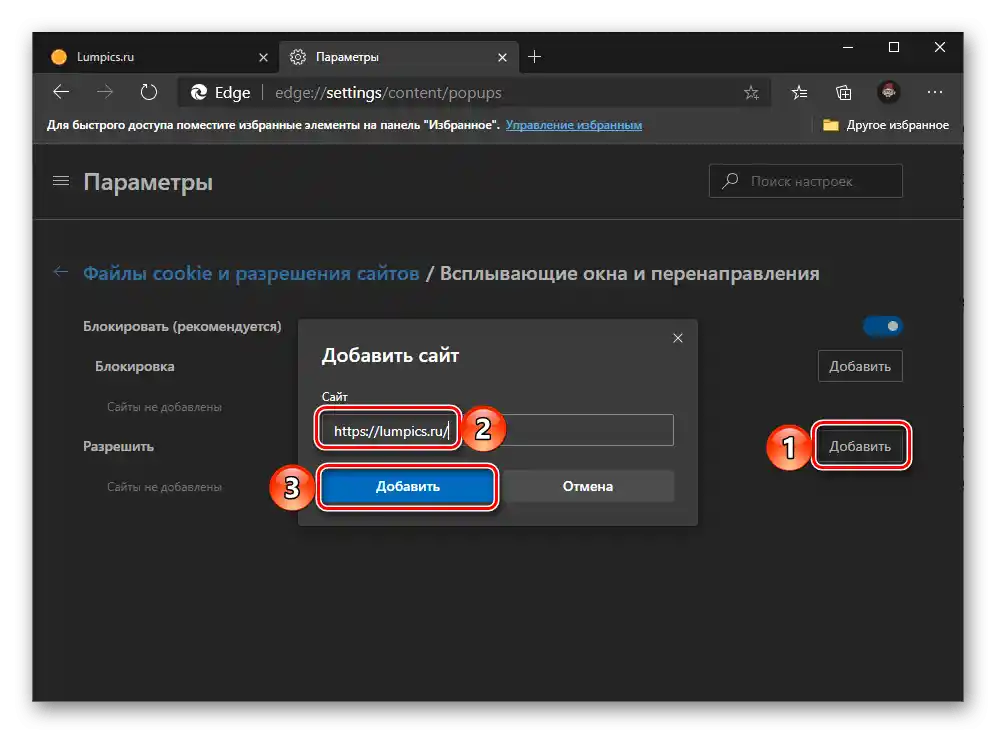Reload the page with the refresh icon
This screenshot has width=996, height=734.
tap(149, 92)
